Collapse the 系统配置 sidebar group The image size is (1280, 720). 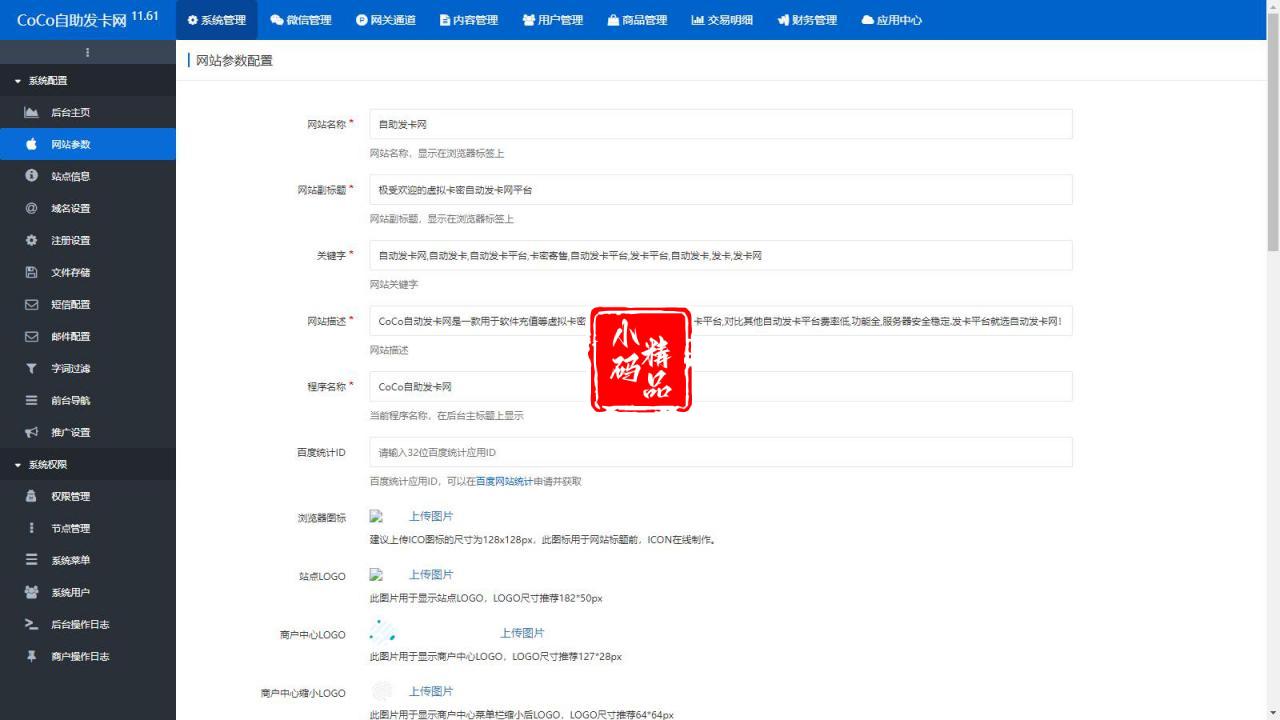[x=88, y=81]
